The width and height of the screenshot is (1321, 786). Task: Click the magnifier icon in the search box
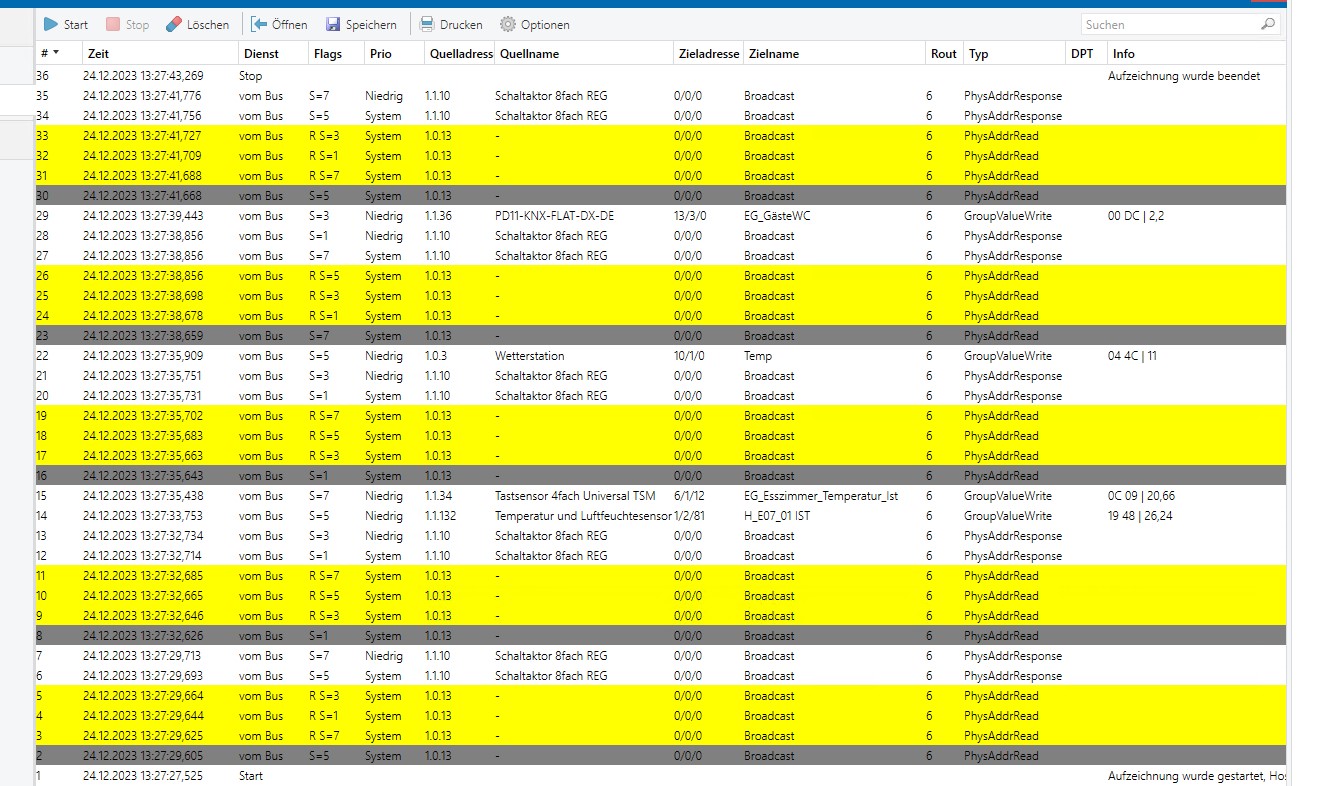pos(1268,24)
